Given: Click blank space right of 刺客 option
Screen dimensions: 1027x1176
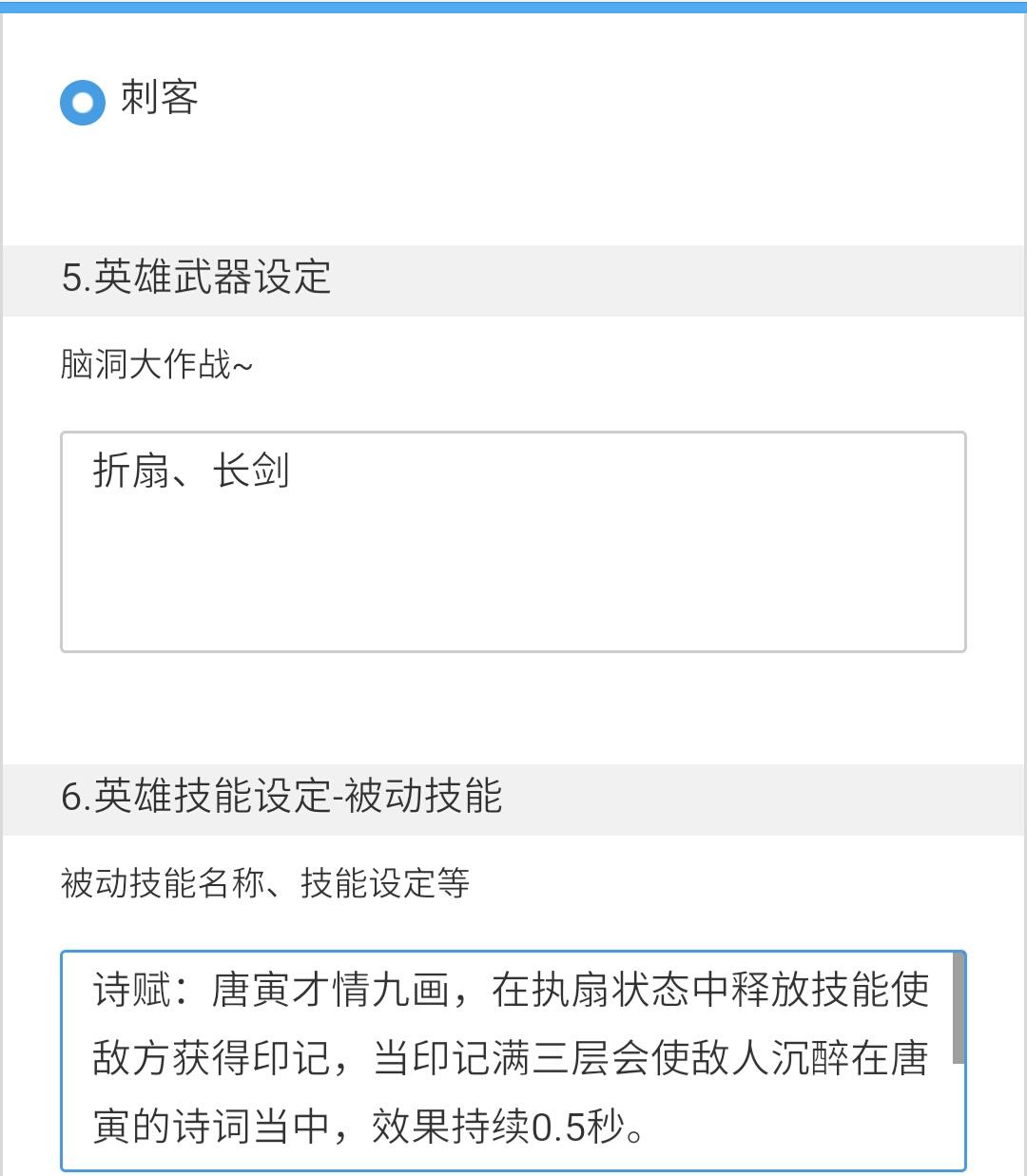Looking at the screenshot, I should tap(609, 100).
